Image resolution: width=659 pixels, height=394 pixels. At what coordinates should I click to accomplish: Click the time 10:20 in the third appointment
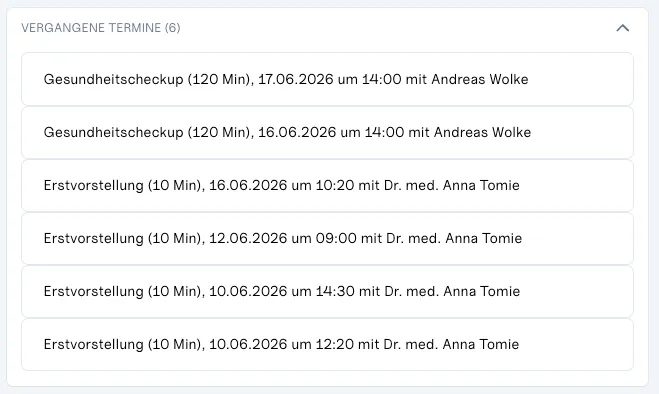pyautogui.click(x=335, y=185)
